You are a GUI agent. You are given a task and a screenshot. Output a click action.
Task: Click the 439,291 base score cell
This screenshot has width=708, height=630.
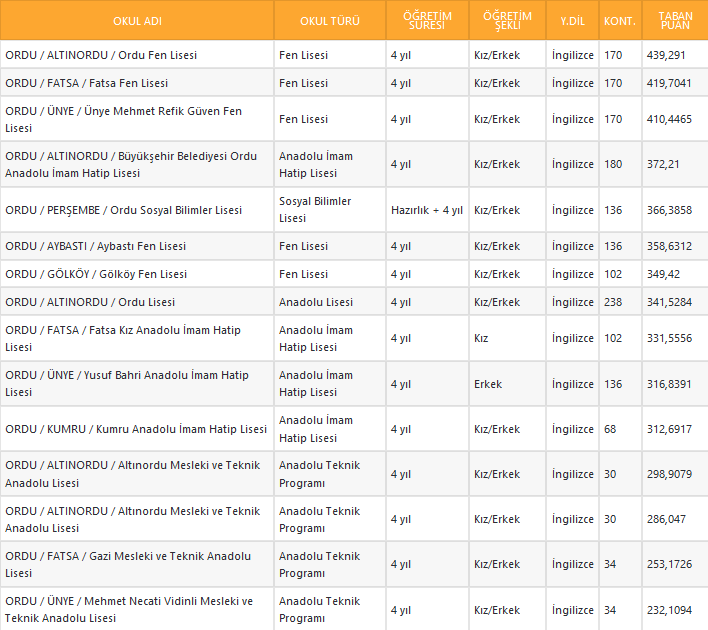pyautogui.click(x=666, y=55)
